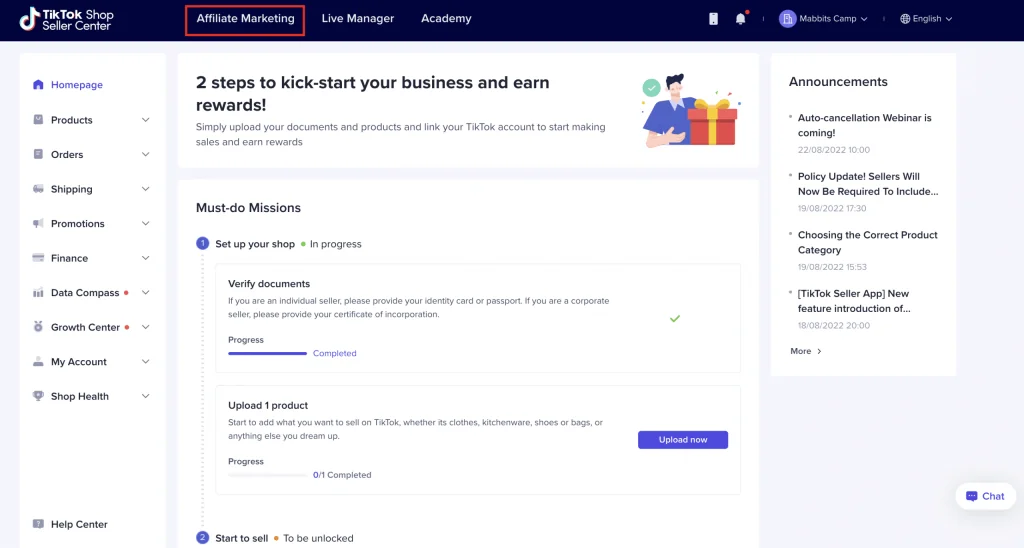Open the Auto-cancellation Webinar announcement
Screen dimensions: 1024x548
pyautogui.click(x=865, y=125)
